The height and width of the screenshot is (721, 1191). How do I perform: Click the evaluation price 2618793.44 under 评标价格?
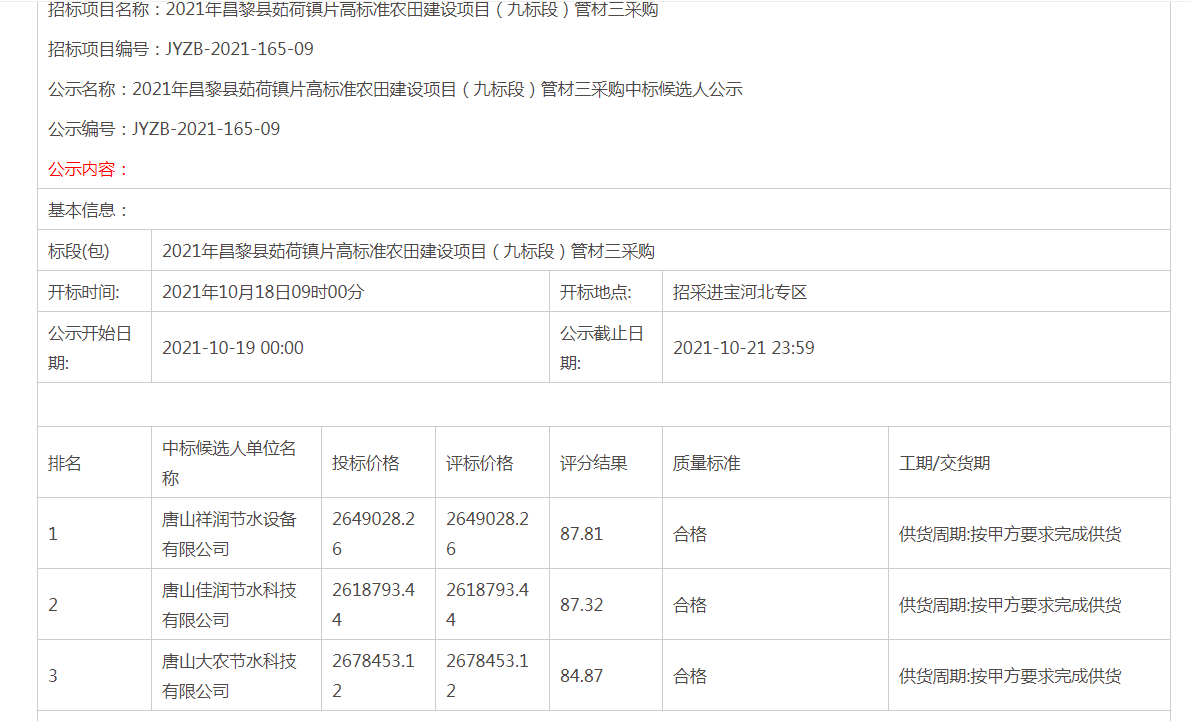[x=487, y=605]
